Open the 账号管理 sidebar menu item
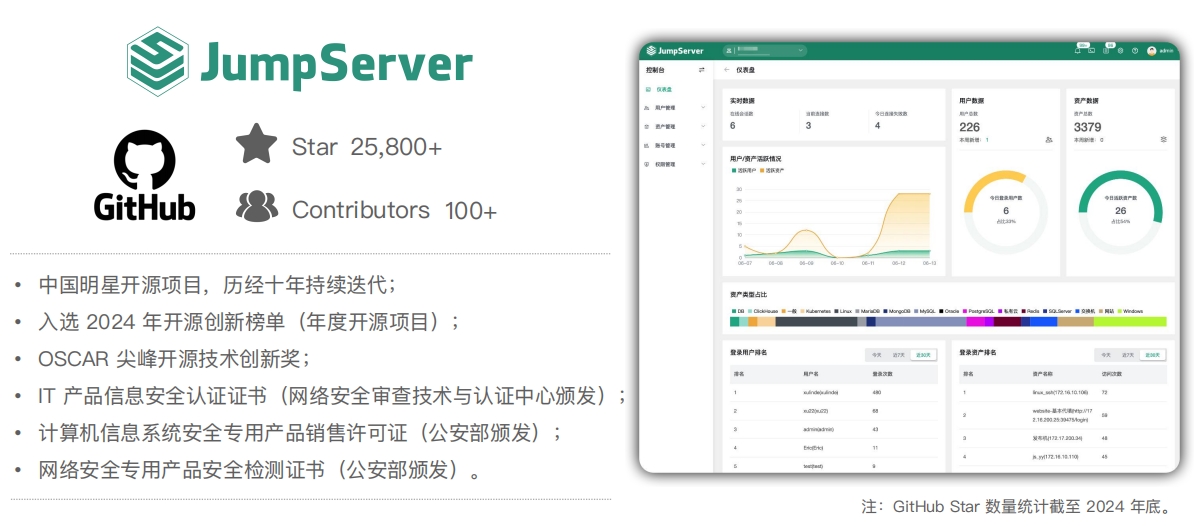 (x=675, y=145)
